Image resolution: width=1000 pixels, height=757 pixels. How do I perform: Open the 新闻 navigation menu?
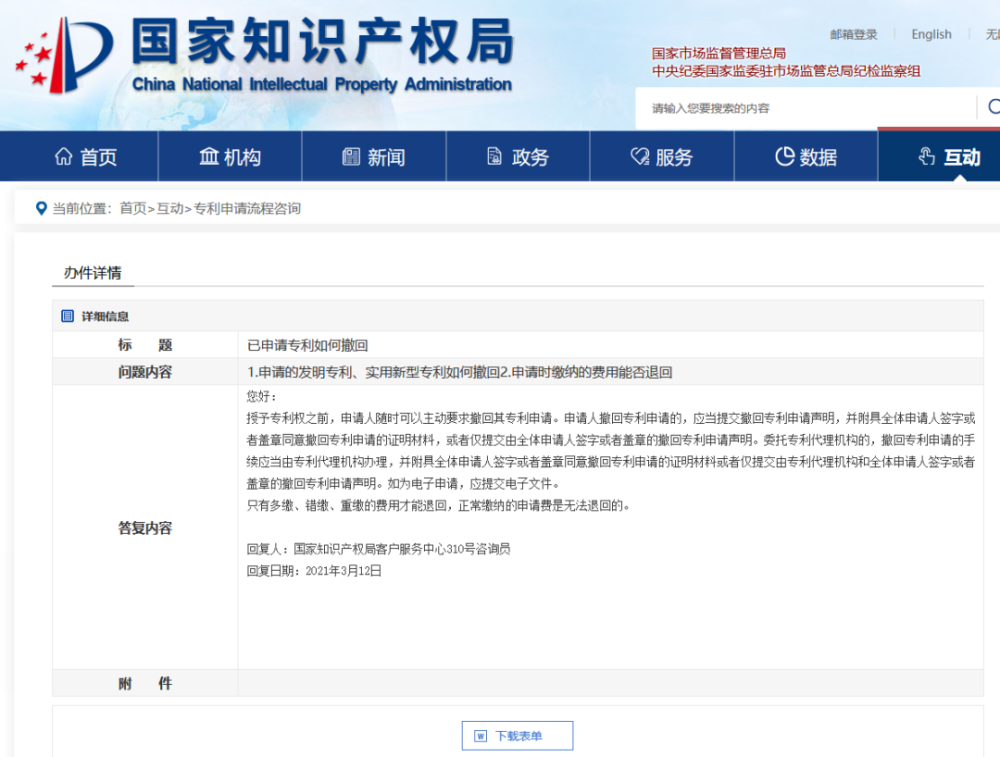(x=374, y=156)
